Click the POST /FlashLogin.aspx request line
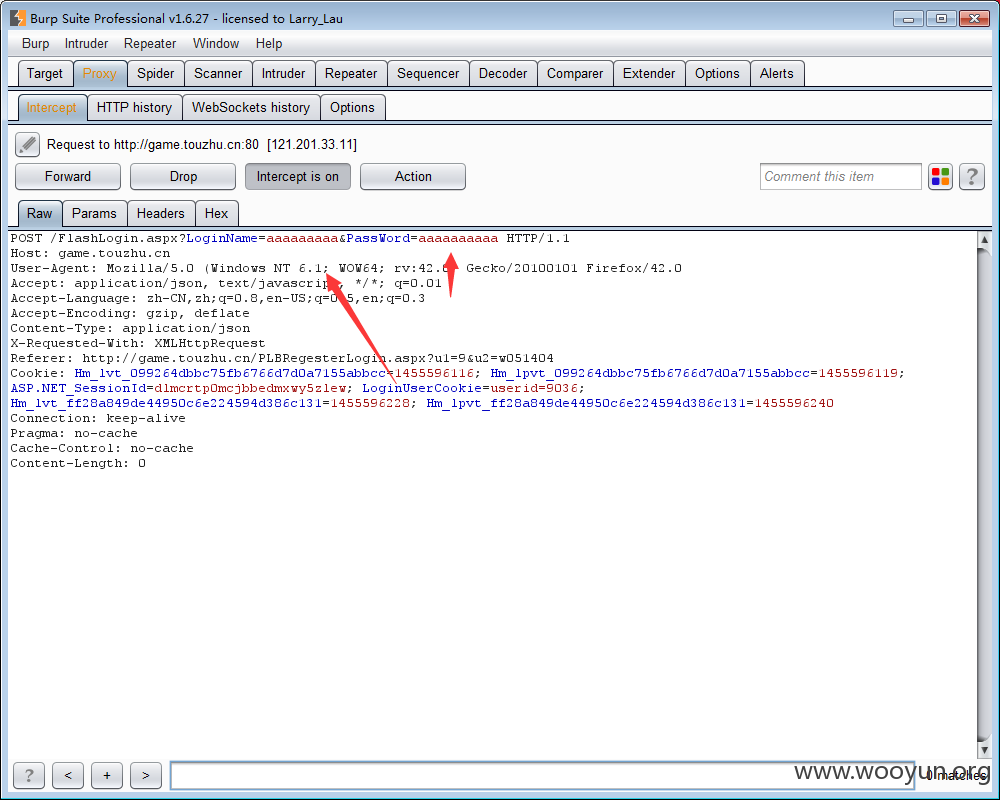The image size is (1000, 800). [x=290, y=239]
